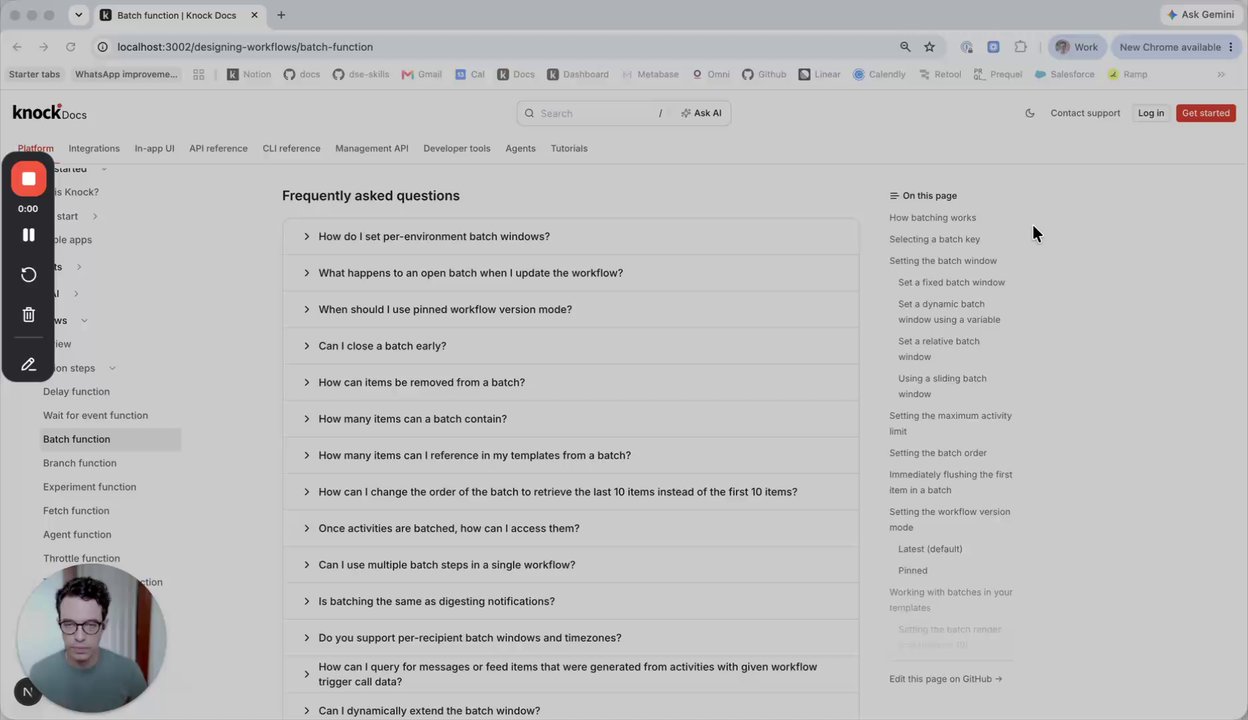
Task: Restart the recording with the circular arrow icon
Action: click(x=28, y=275)
